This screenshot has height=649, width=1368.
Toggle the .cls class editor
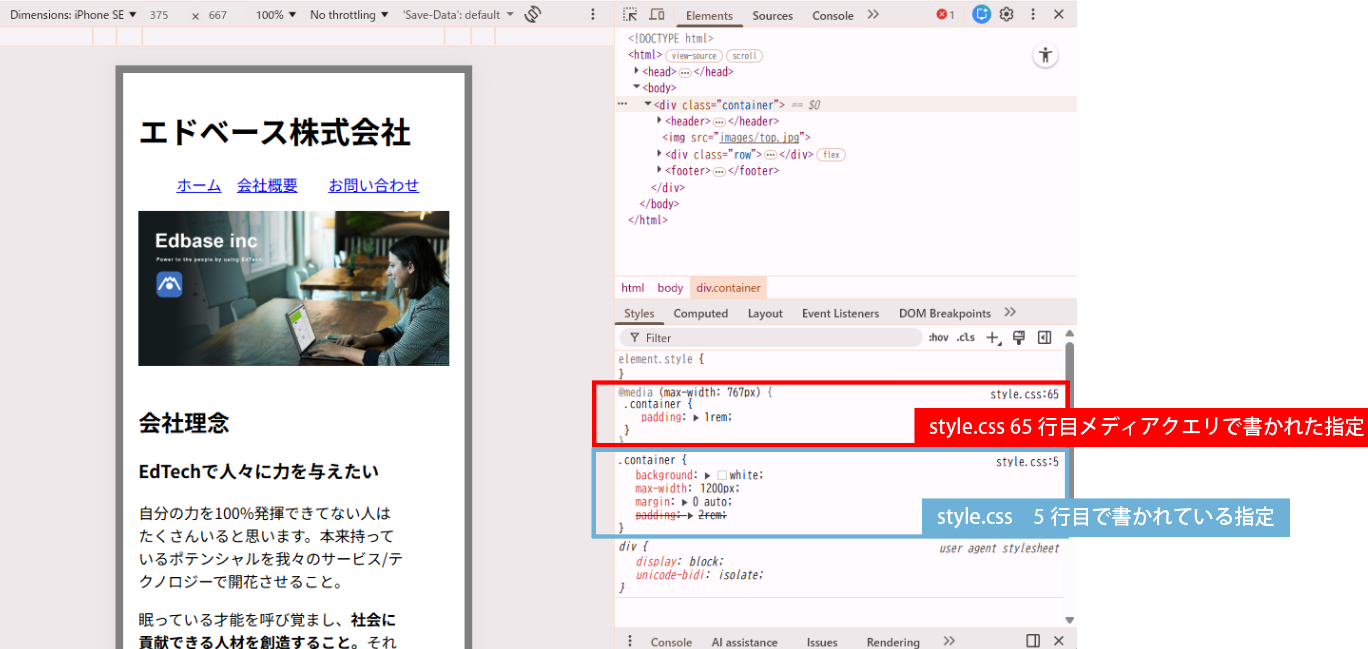(965, 338)
